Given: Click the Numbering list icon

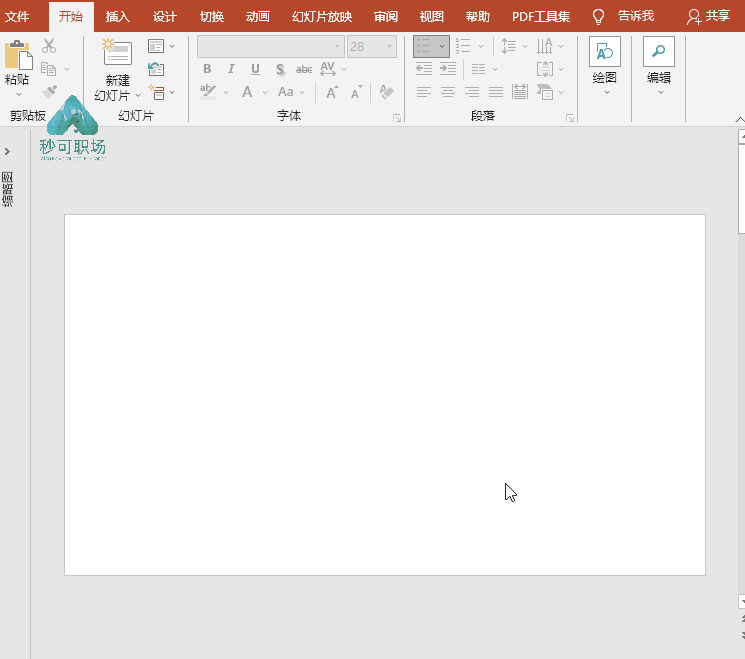Looking at the screenshot, I should tap(463, 47).
